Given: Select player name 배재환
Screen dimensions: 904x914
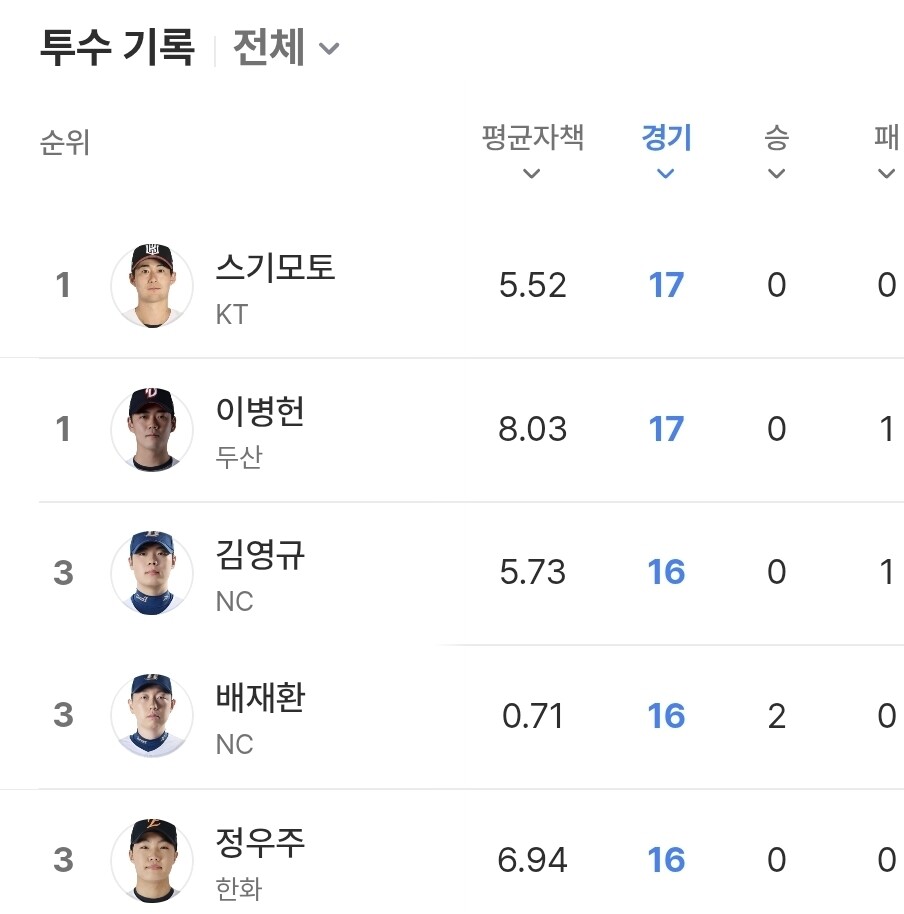Looking at the screenshot, I should tap(260, 698).
